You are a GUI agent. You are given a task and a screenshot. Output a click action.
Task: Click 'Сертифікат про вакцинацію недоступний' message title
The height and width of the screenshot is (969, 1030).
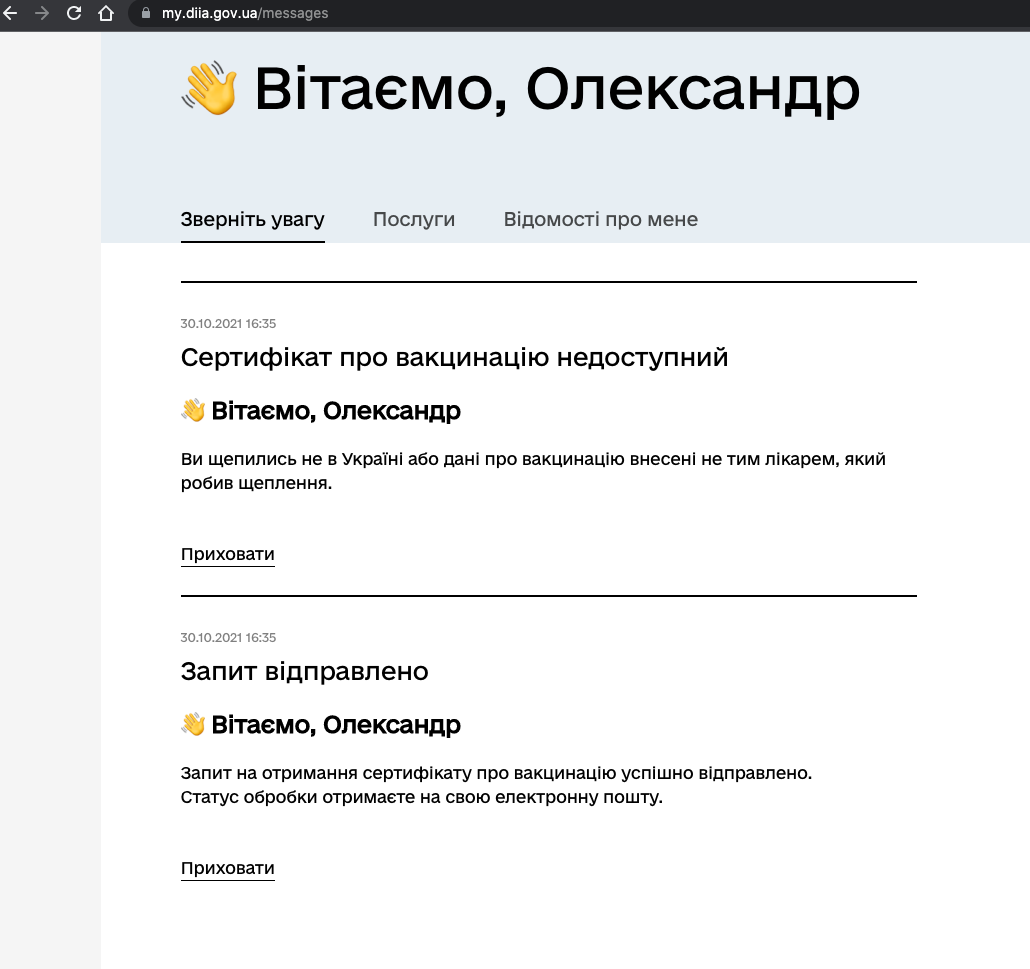(454, 357)
